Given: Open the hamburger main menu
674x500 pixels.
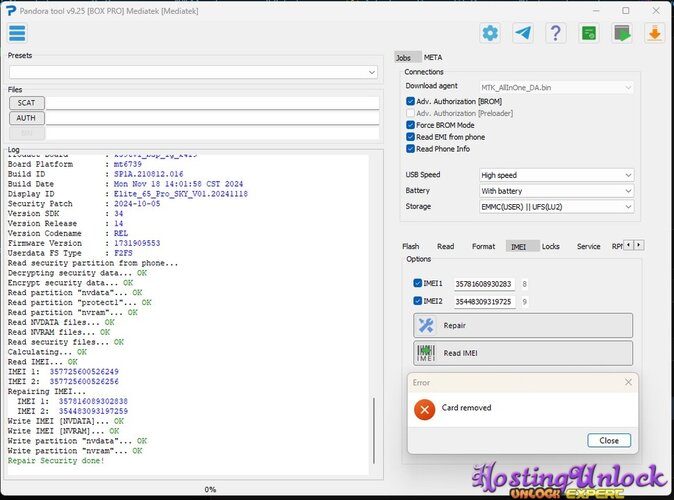Looking at the screenshot, I should [17, 34].
